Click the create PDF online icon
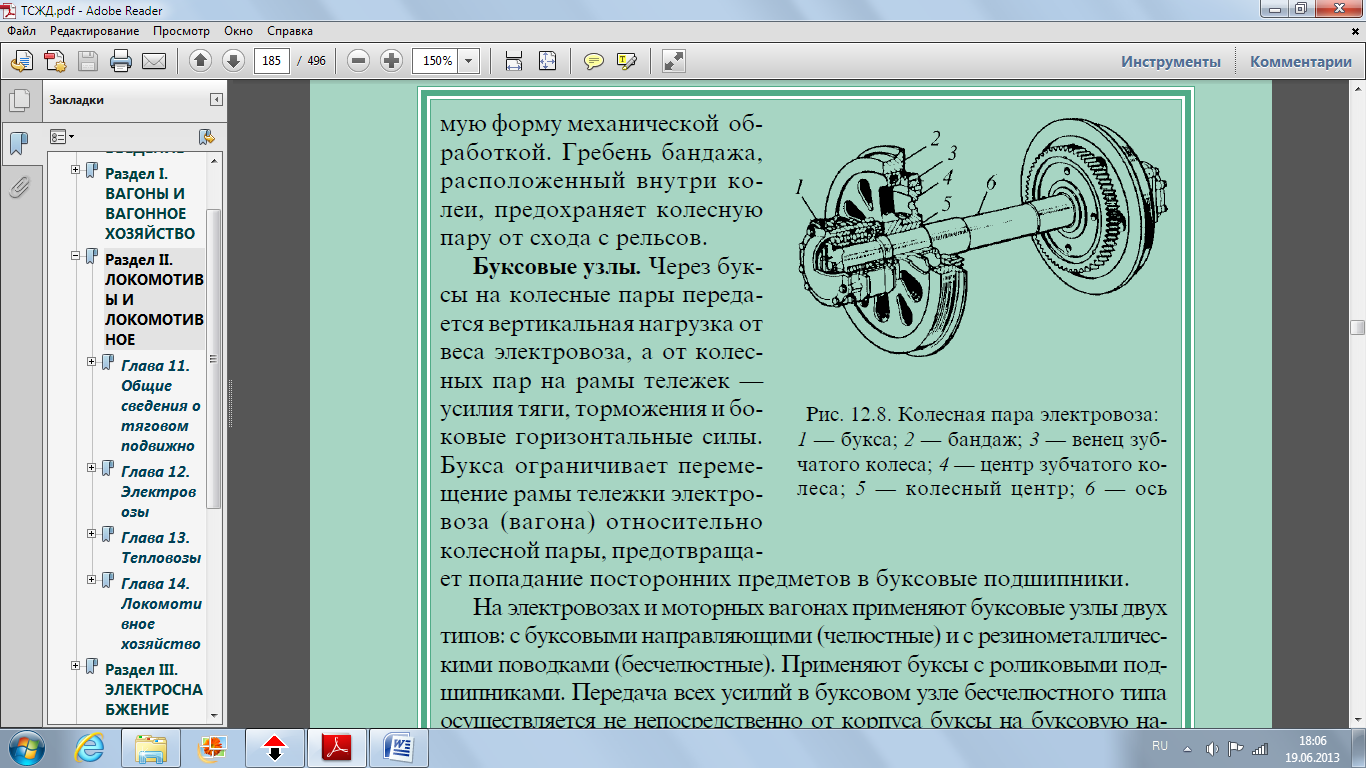Image resolution: width=1366 pixels, height=768 pixels. [x=22, y=61]
